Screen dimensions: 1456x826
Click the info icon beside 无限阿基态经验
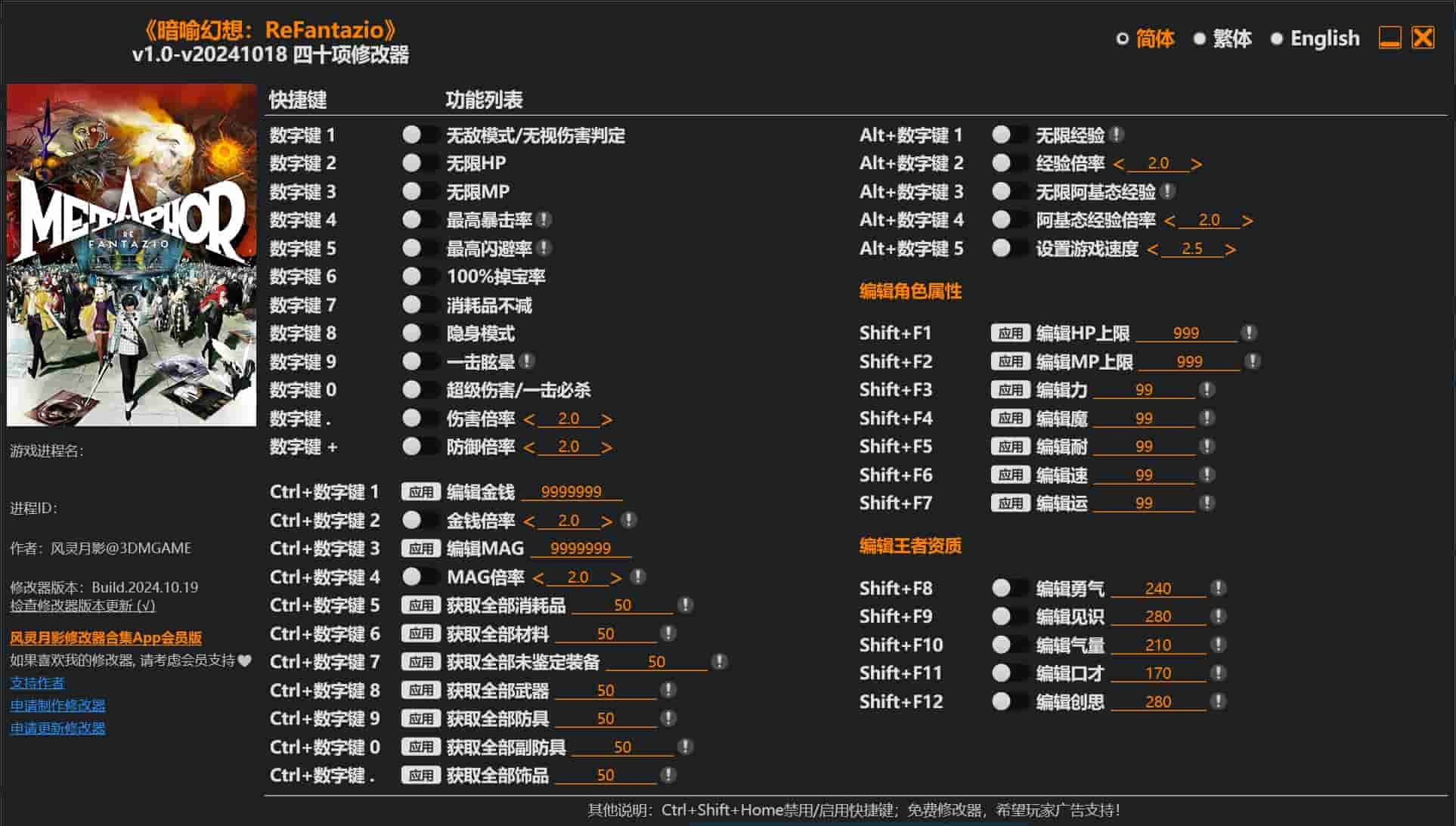(x=1167, y=191)
